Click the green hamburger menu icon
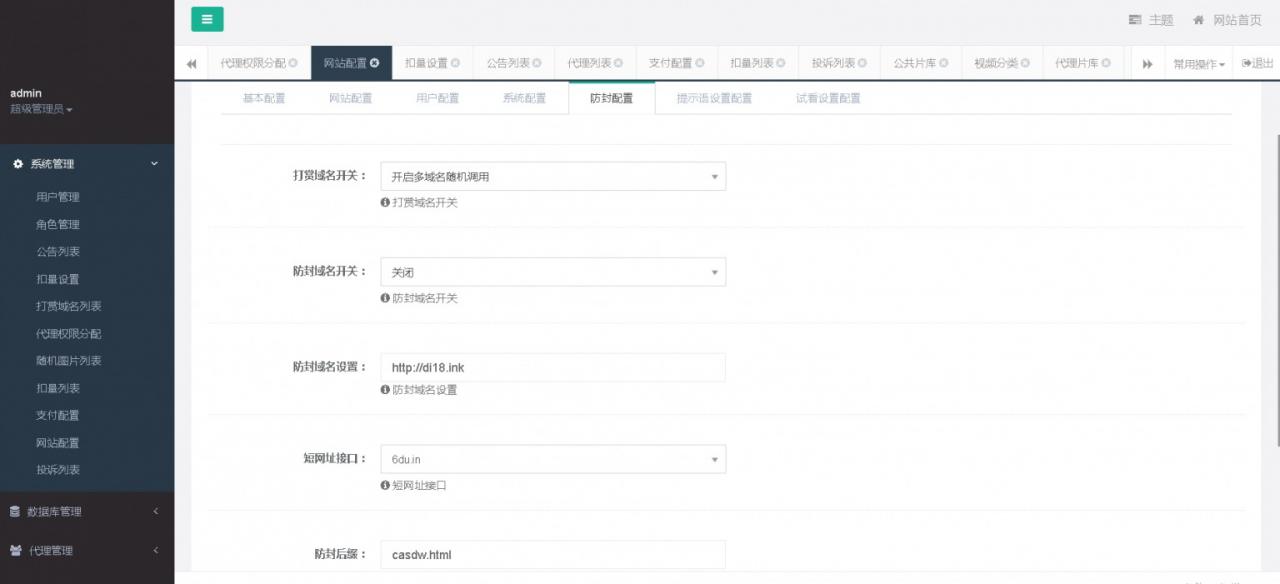The width and height of the screenshot is (1280, 584). (x=207, y=19)
